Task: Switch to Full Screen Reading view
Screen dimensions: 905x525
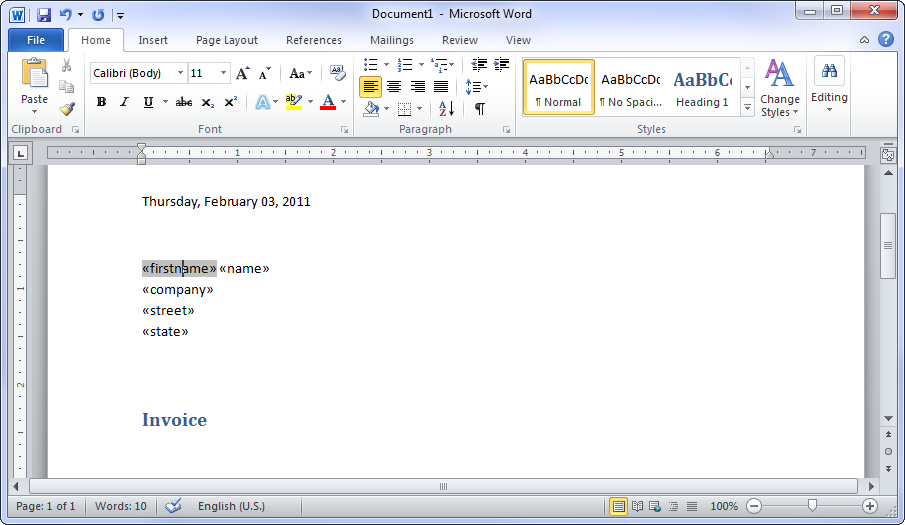Action: pyautogui.click(x=637, y=507)
